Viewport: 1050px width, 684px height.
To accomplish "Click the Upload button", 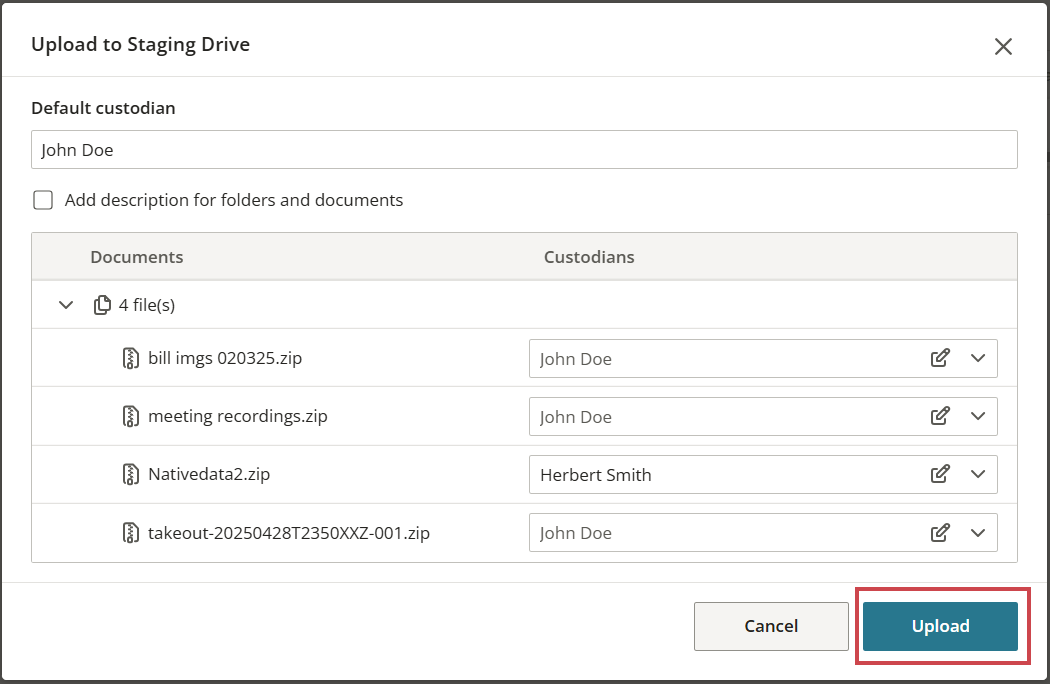I will (x=940, y=626).
